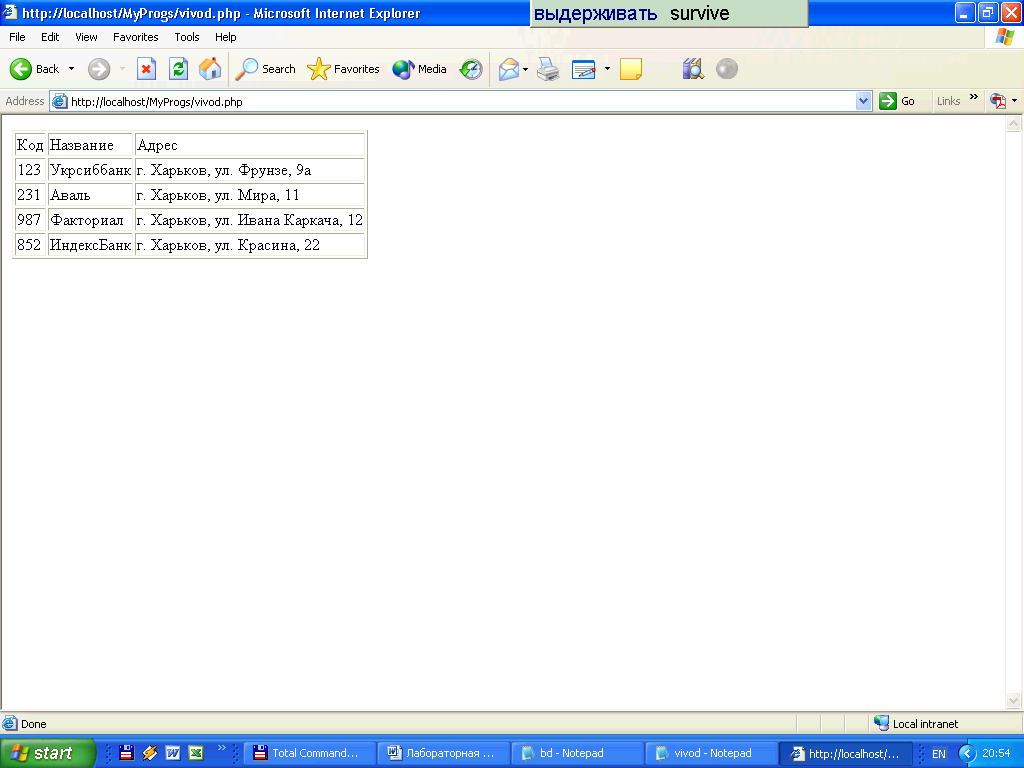1024x768 pixels.
Task: Click the page icon in address bar
Action: point(59,101)
